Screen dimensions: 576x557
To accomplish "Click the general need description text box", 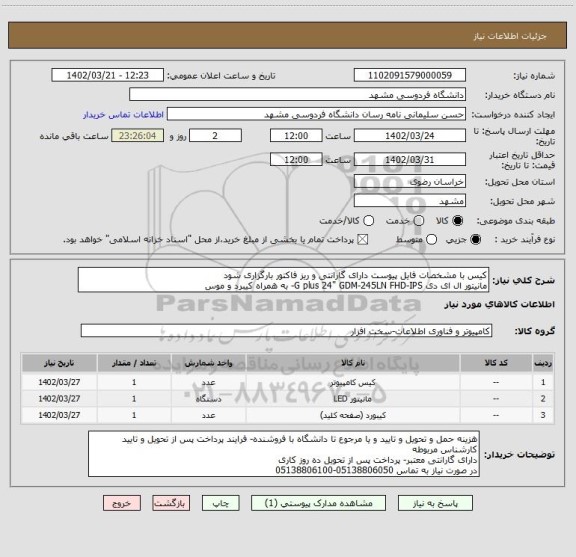I will coord(284,280).
